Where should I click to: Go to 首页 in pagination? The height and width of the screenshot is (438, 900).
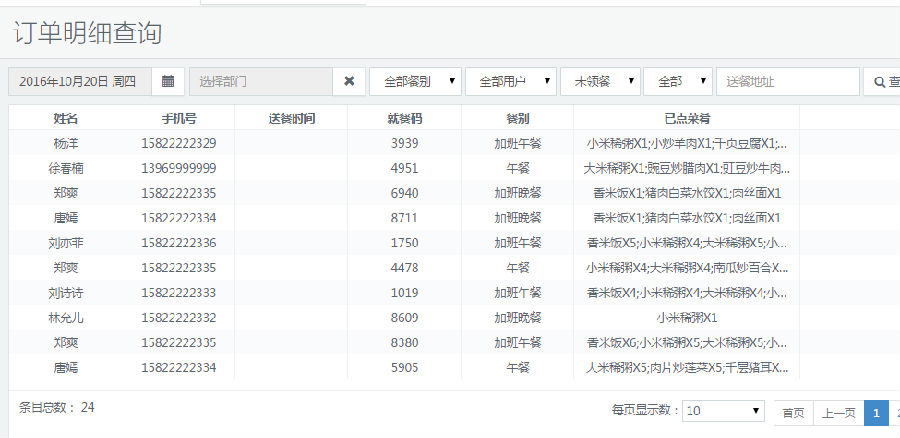point(793,412)
